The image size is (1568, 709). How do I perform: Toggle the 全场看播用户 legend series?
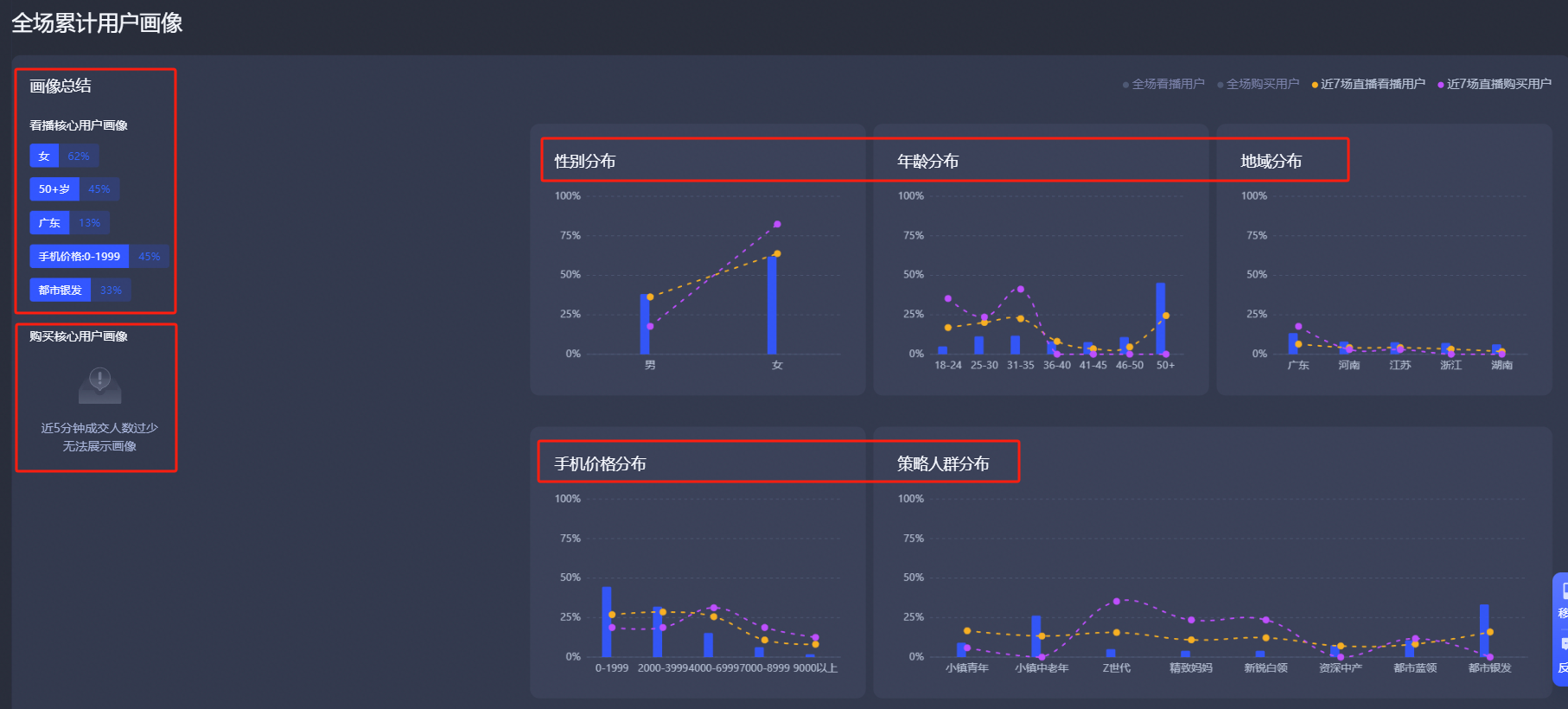click(1163, 84)
